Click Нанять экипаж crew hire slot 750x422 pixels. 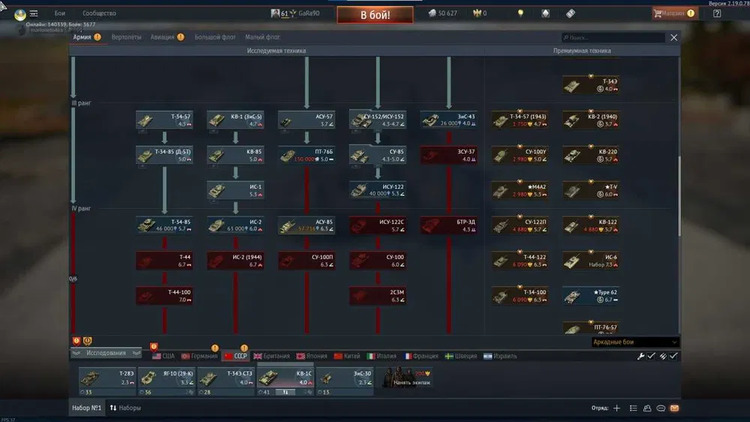407,378
